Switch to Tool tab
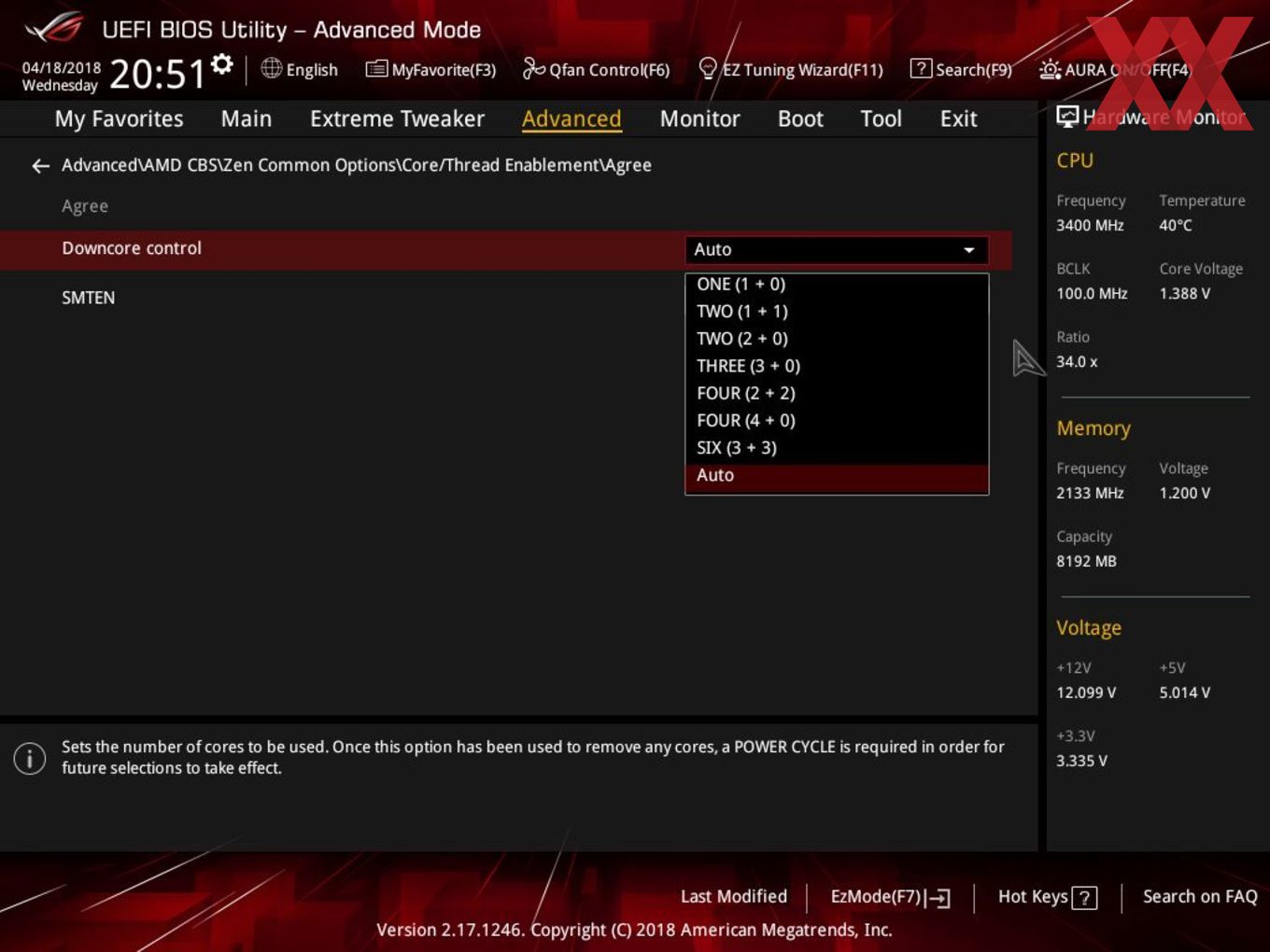This screenshot has height=952, width=1270. pos(881,119)
